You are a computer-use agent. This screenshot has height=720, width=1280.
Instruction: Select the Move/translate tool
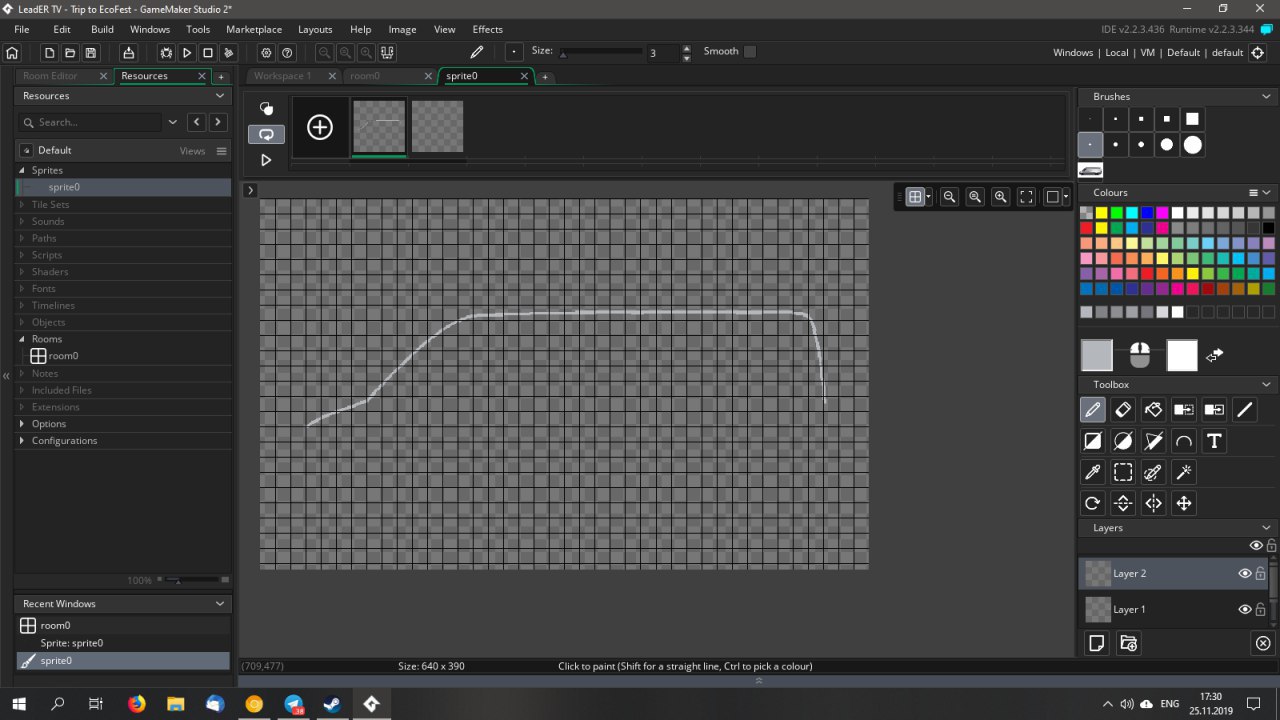point(1184,503)
